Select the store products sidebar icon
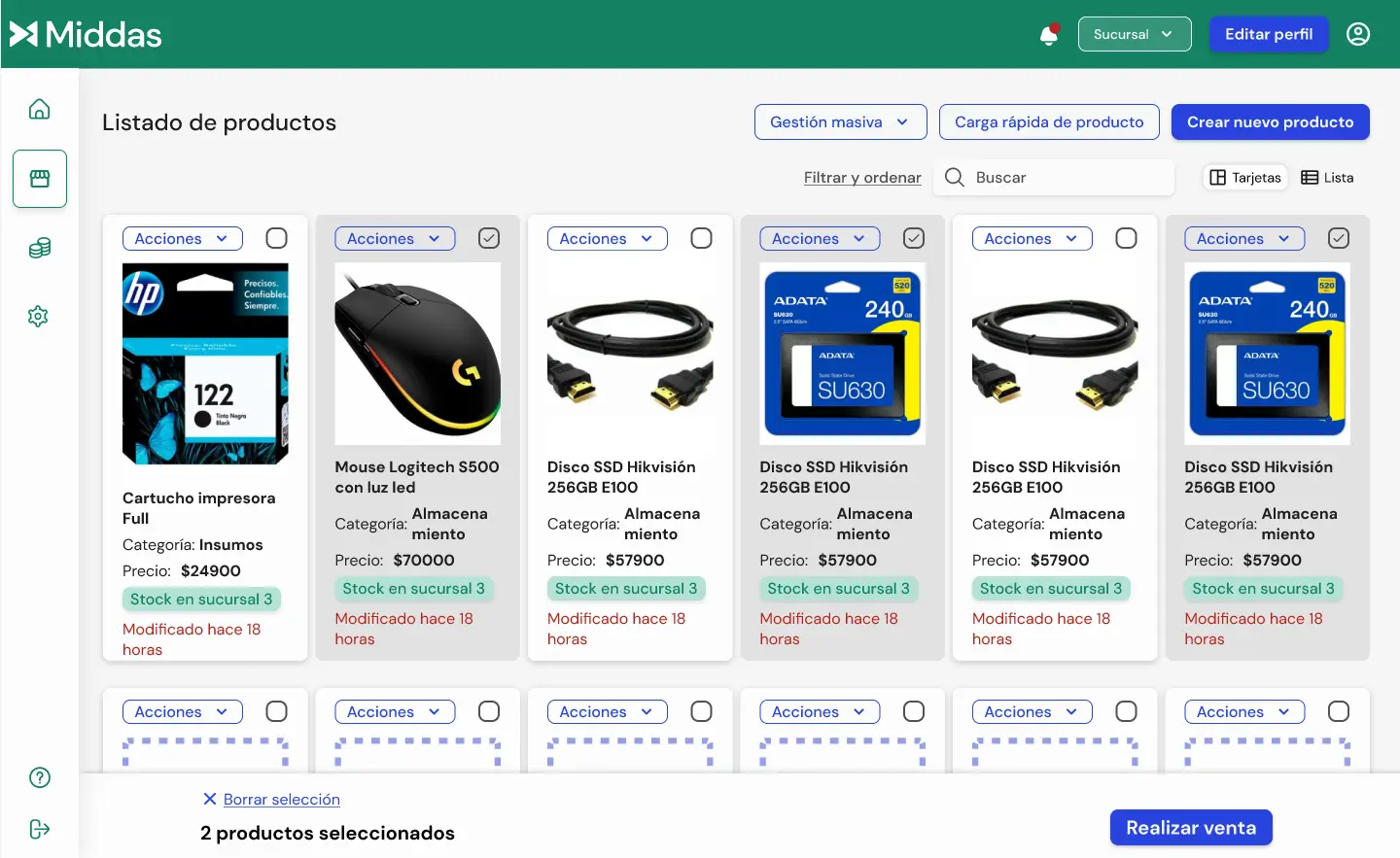The height and width of the screenshot is (858, 1400). coord(40,179)
